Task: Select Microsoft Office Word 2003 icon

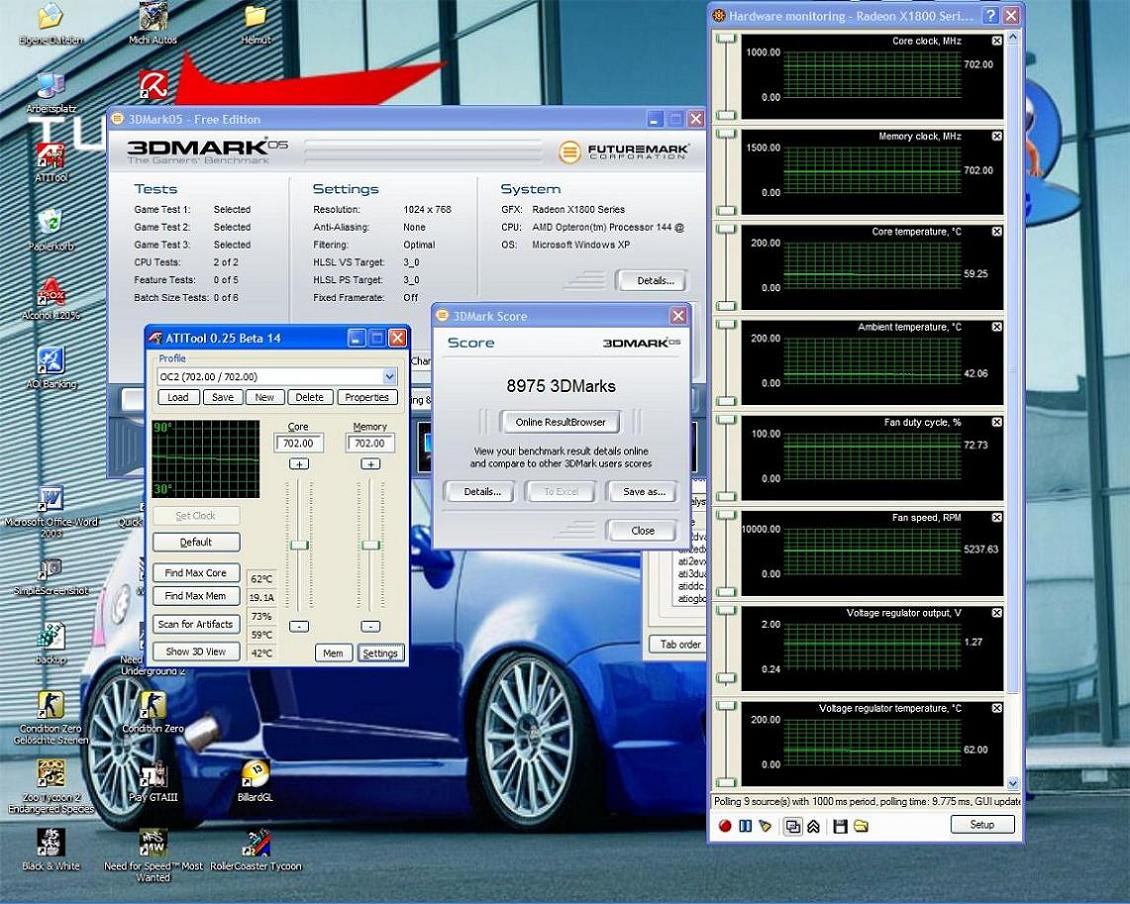Action: pos(50,512)
